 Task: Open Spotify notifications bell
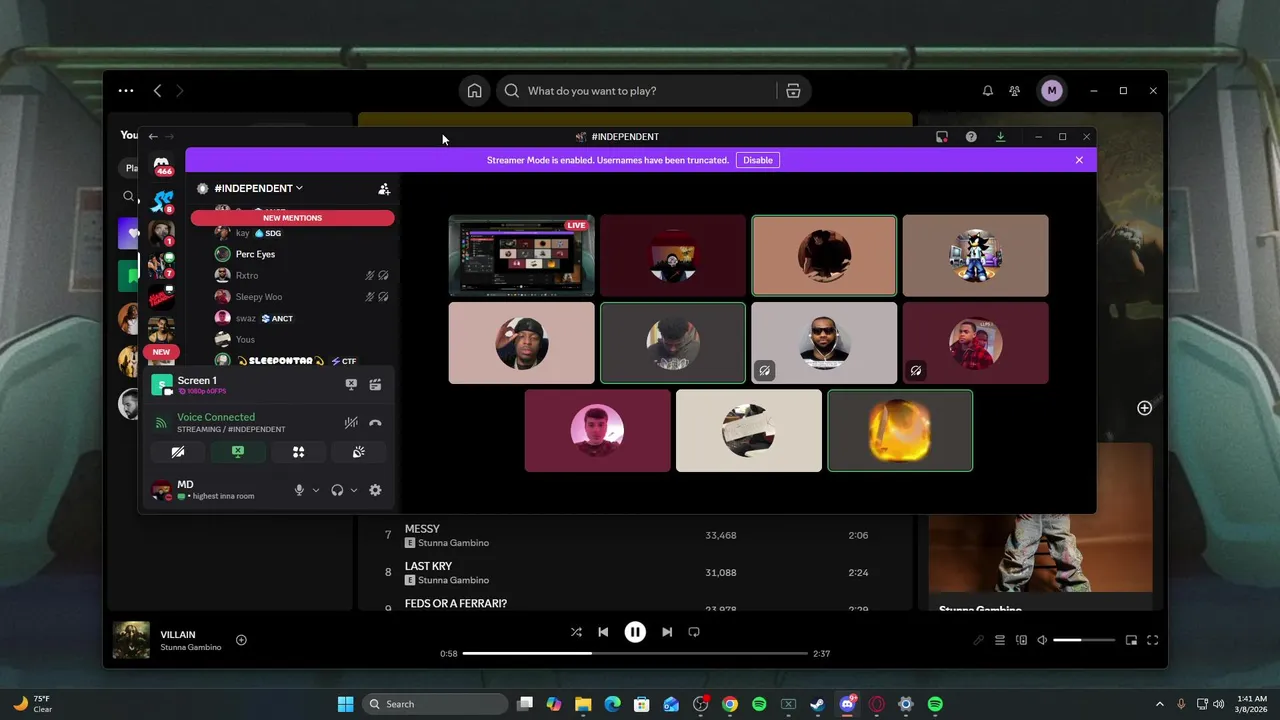point(988,91)
